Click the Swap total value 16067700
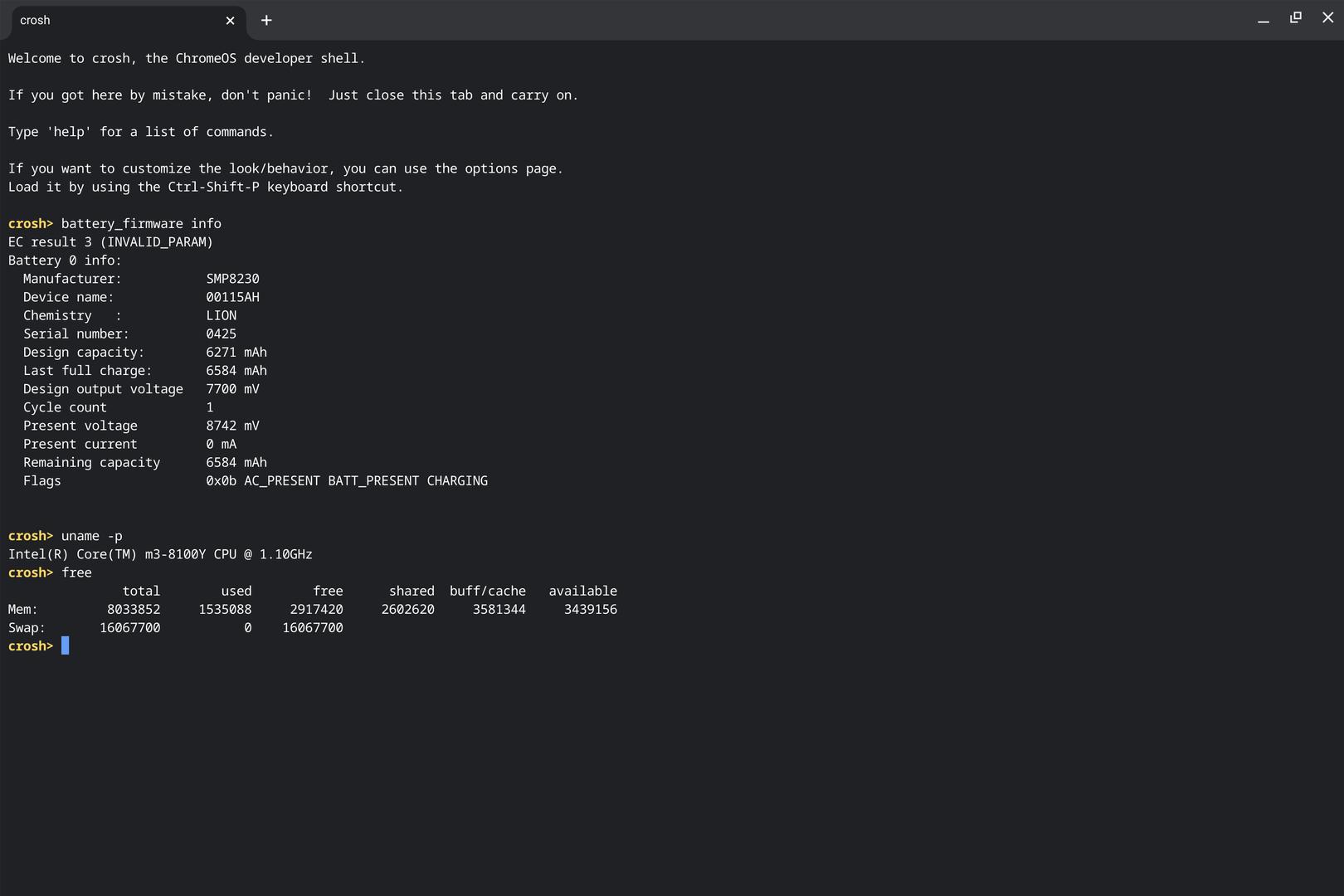1344x896 pixels. coord(130,628)
